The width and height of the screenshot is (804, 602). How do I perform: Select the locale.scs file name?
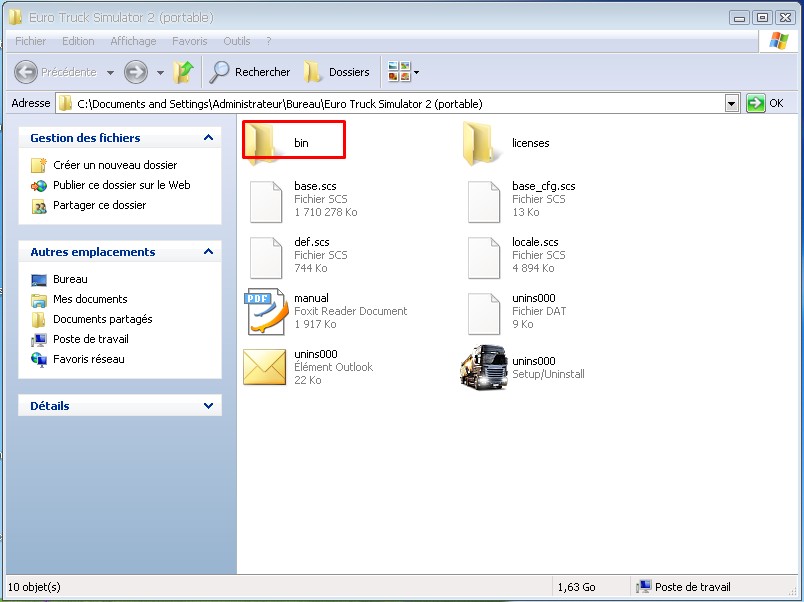pyautogui.click(x=535, y=242)
